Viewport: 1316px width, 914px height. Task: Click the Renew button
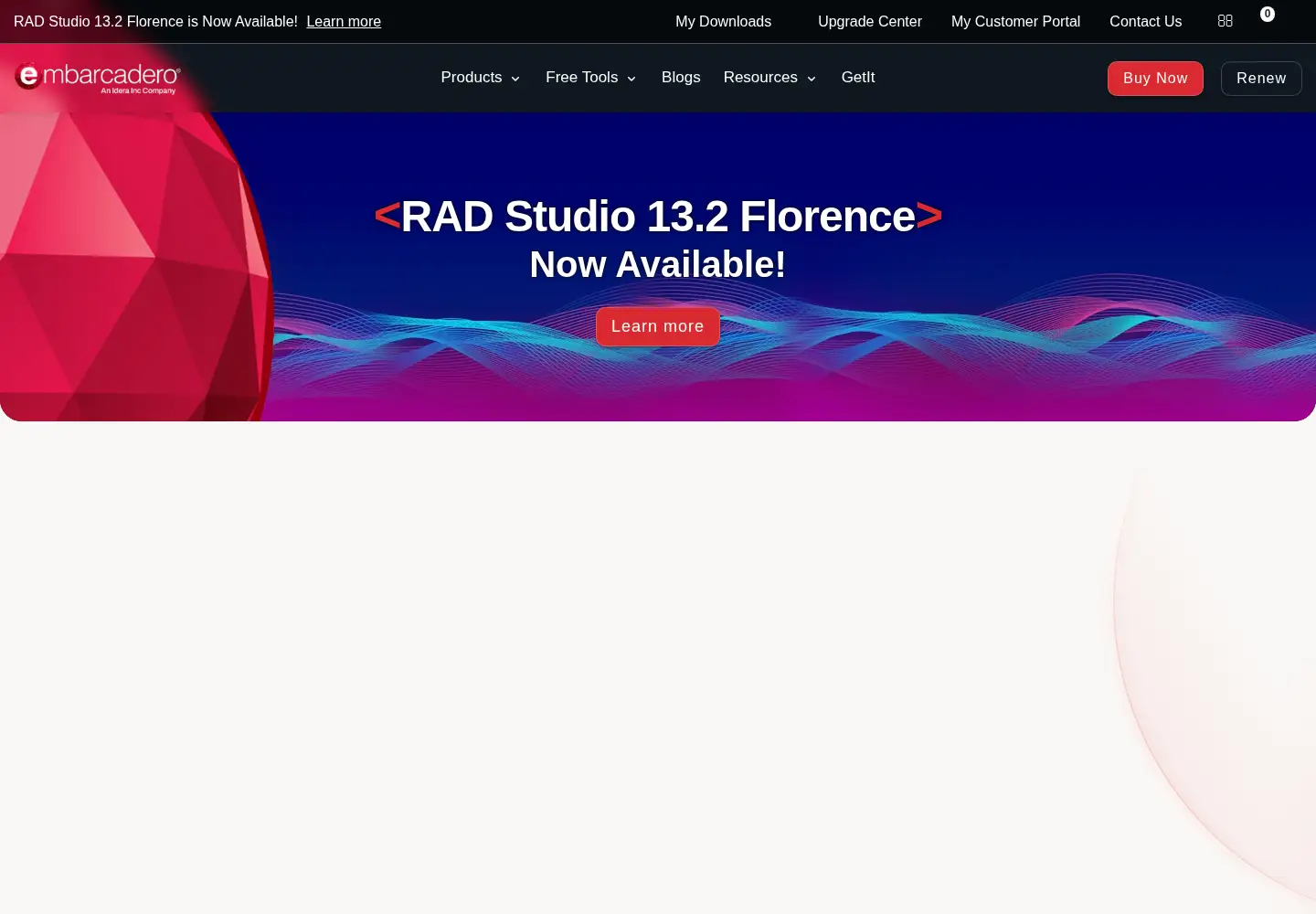click(1261, 79)
